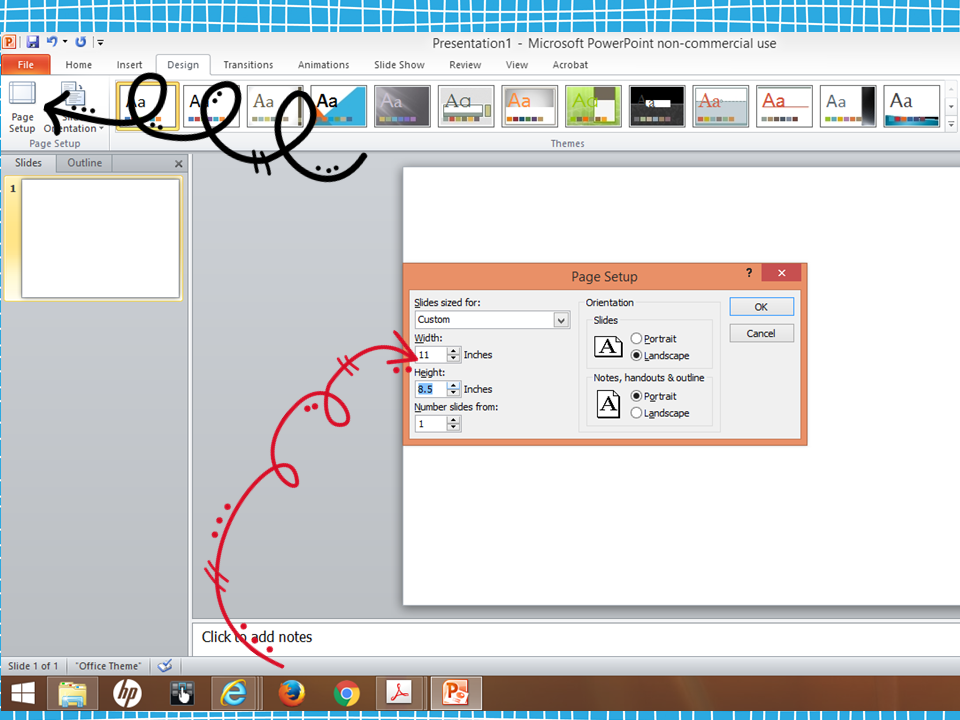Adjust the Height value with spinner
The image size is (960, 720).
point(453,389)
